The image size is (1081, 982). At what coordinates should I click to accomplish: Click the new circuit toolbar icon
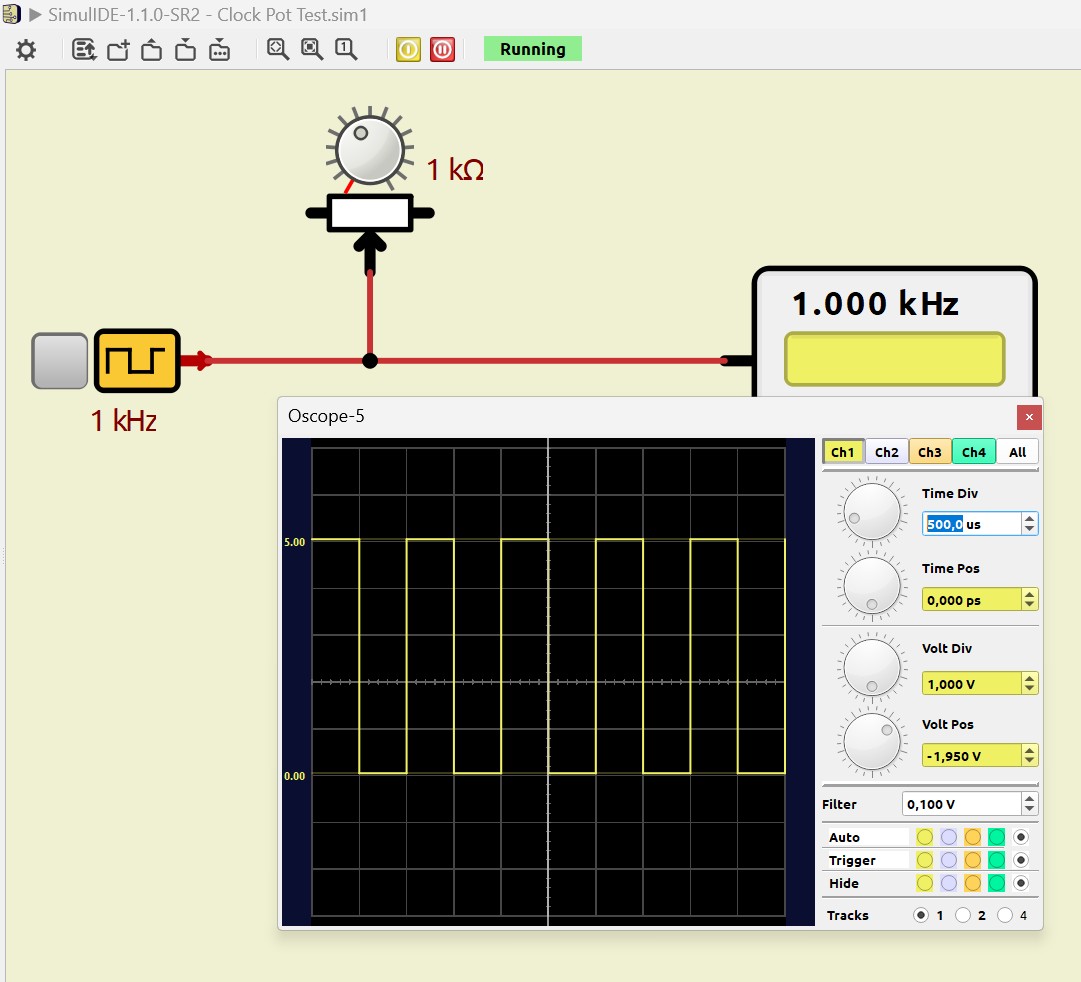(118, 50)
